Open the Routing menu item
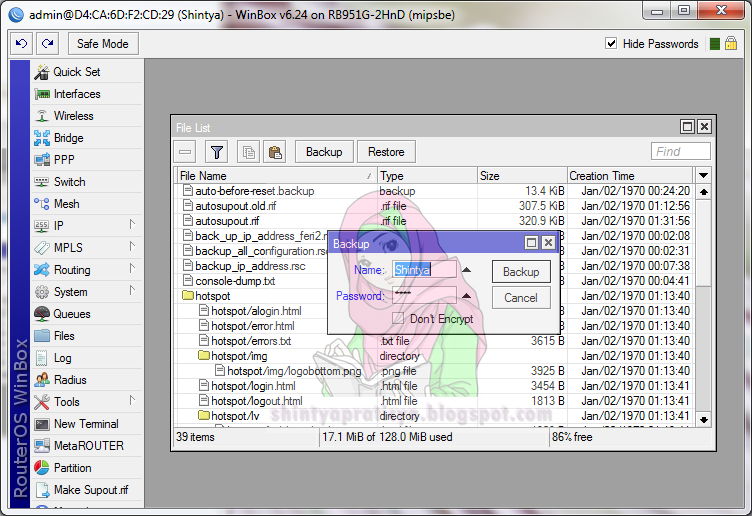This screenshot has width=752, height=516. click(x=88, y=270)
